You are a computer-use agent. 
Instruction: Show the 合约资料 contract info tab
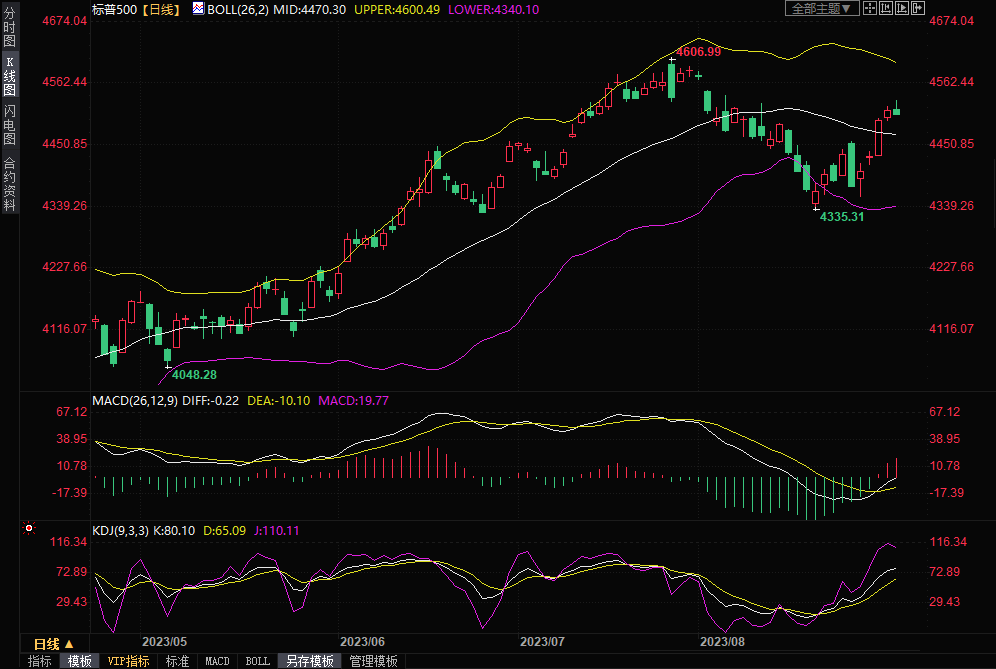[x=9, y=184]
